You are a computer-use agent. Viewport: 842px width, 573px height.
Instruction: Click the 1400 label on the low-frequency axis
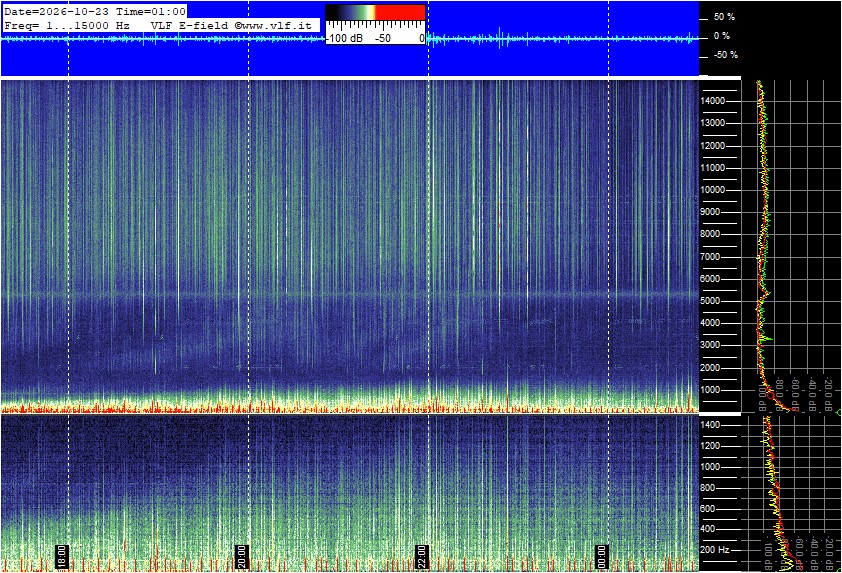click(x=710, y=425)
